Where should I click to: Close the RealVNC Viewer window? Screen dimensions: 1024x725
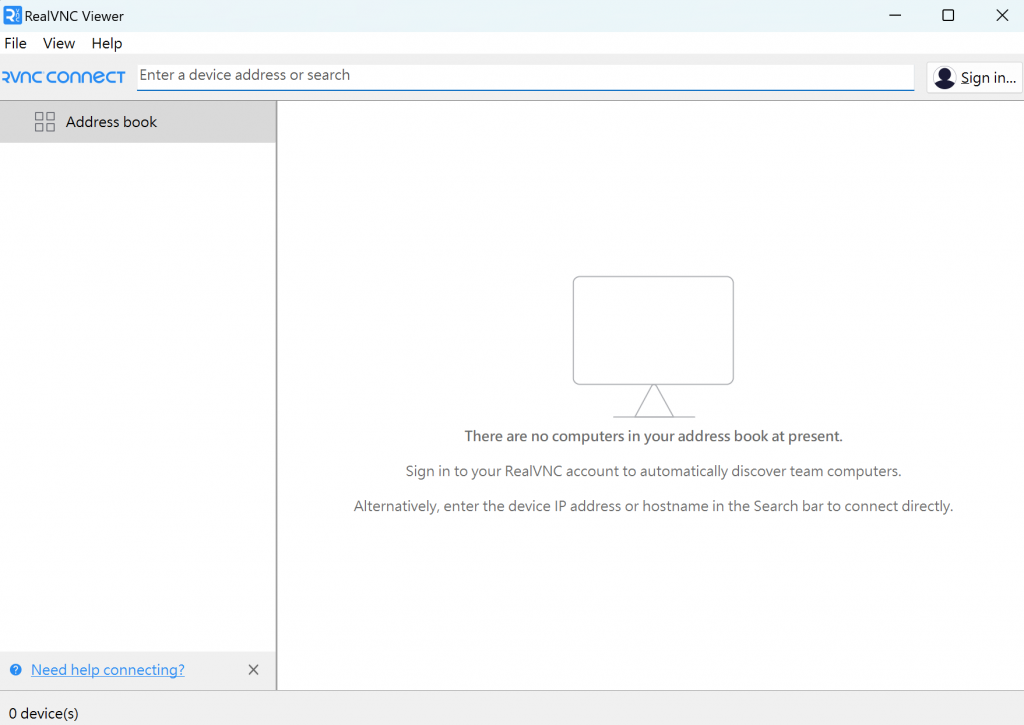tap(1002, 15)
